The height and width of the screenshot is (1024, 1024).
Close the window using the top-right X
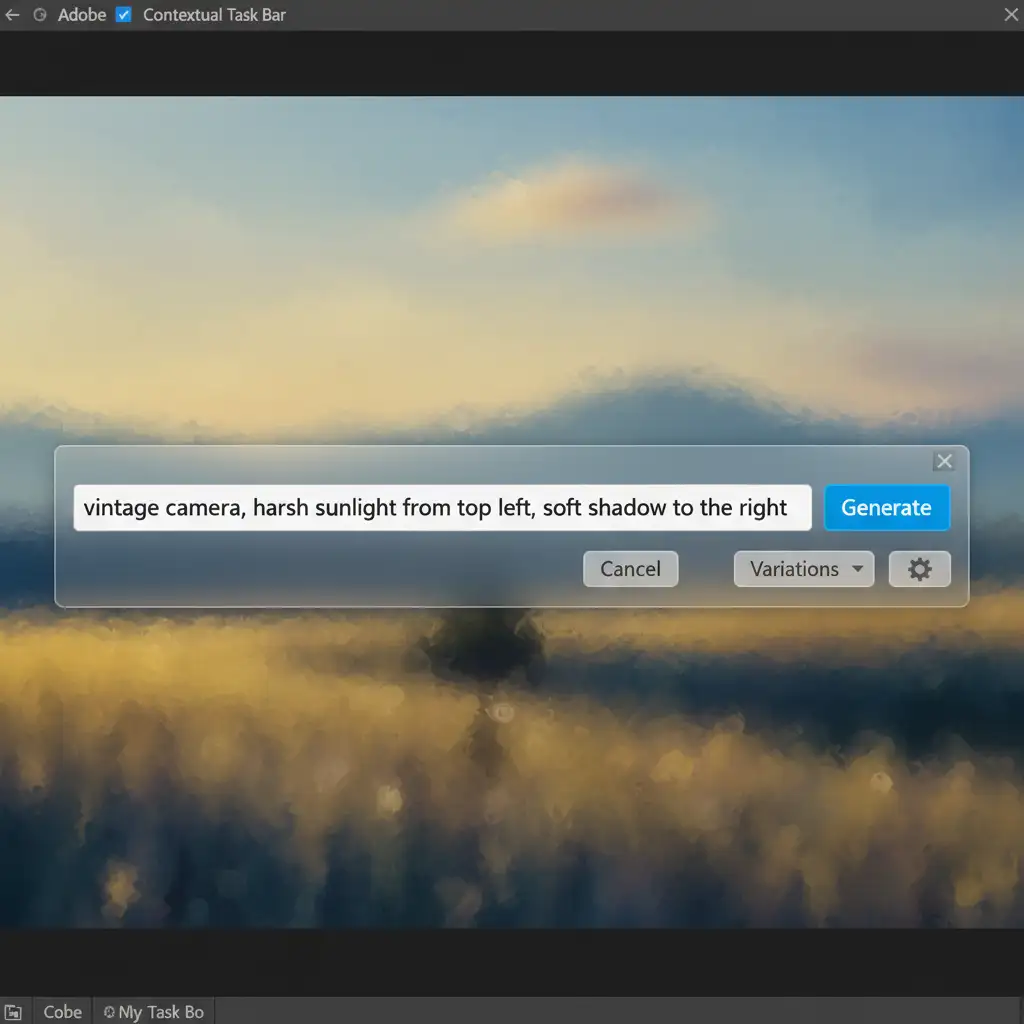(1010, 15)
